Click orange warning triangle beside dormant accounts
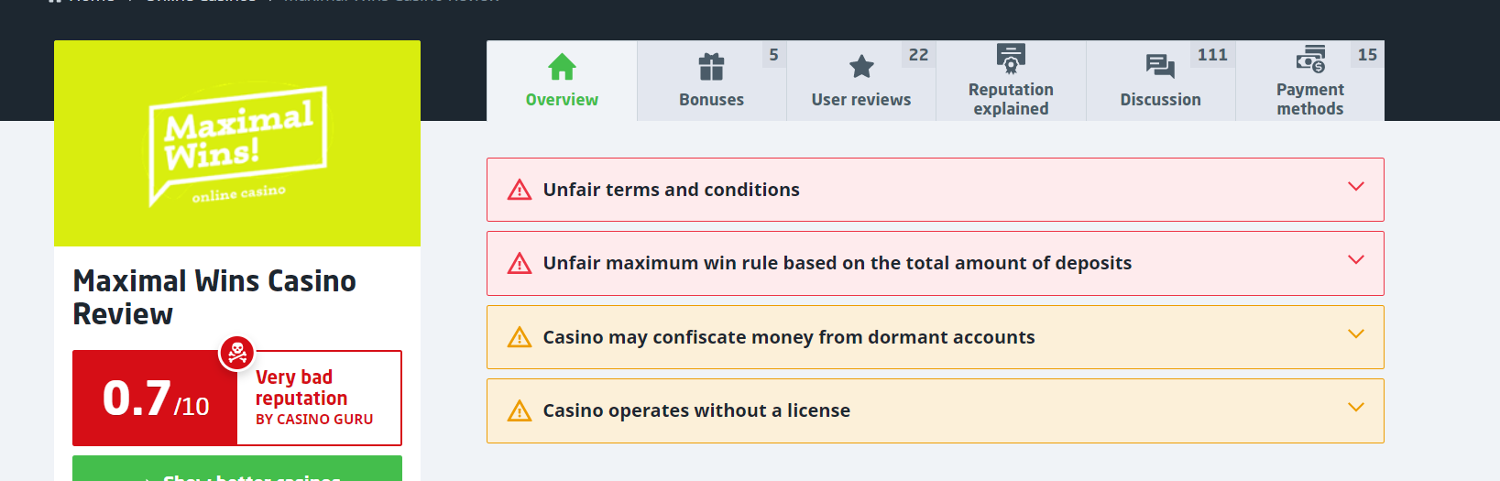 click(x=519, y=337)
